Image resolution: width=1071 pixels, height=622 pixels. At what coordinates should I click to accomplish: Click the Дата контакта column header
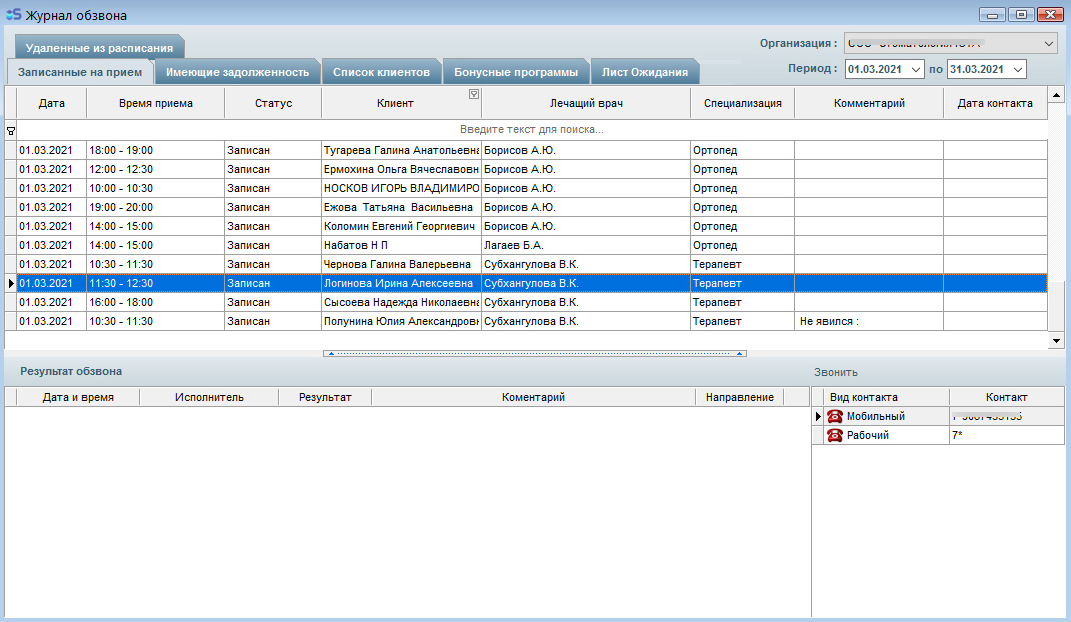[x=994, y=103]
